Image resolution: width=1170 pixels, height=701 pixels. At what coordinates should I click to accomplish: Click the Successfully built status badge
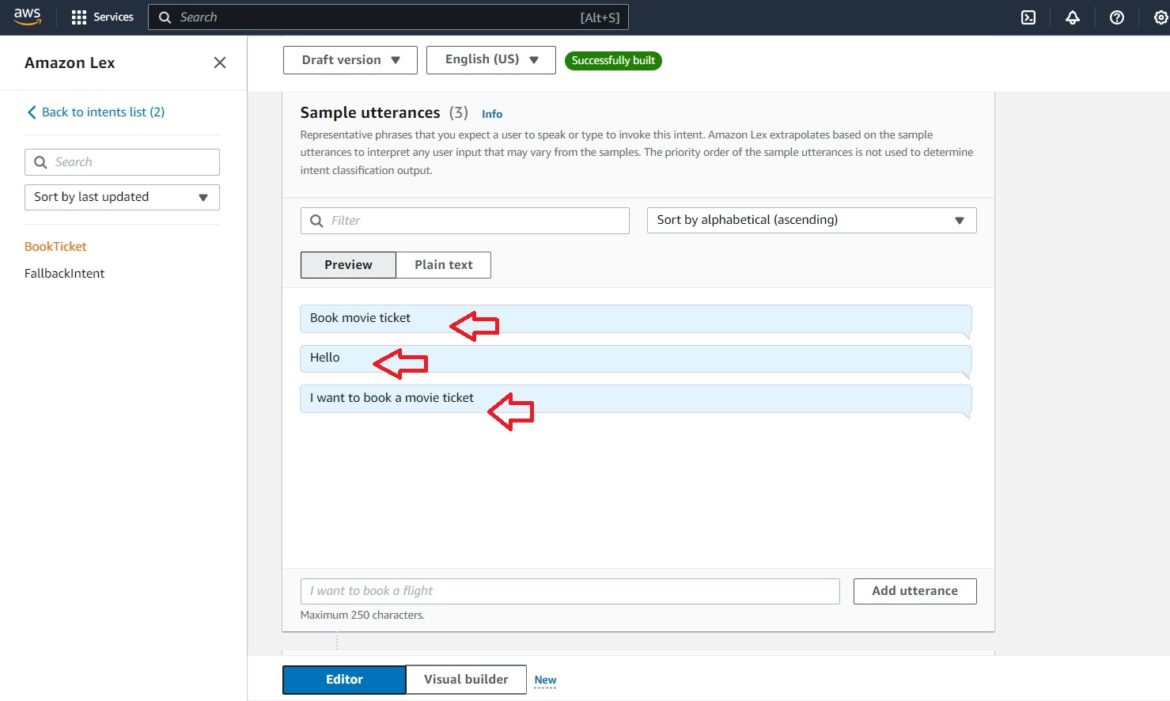[x=613, y=60]
